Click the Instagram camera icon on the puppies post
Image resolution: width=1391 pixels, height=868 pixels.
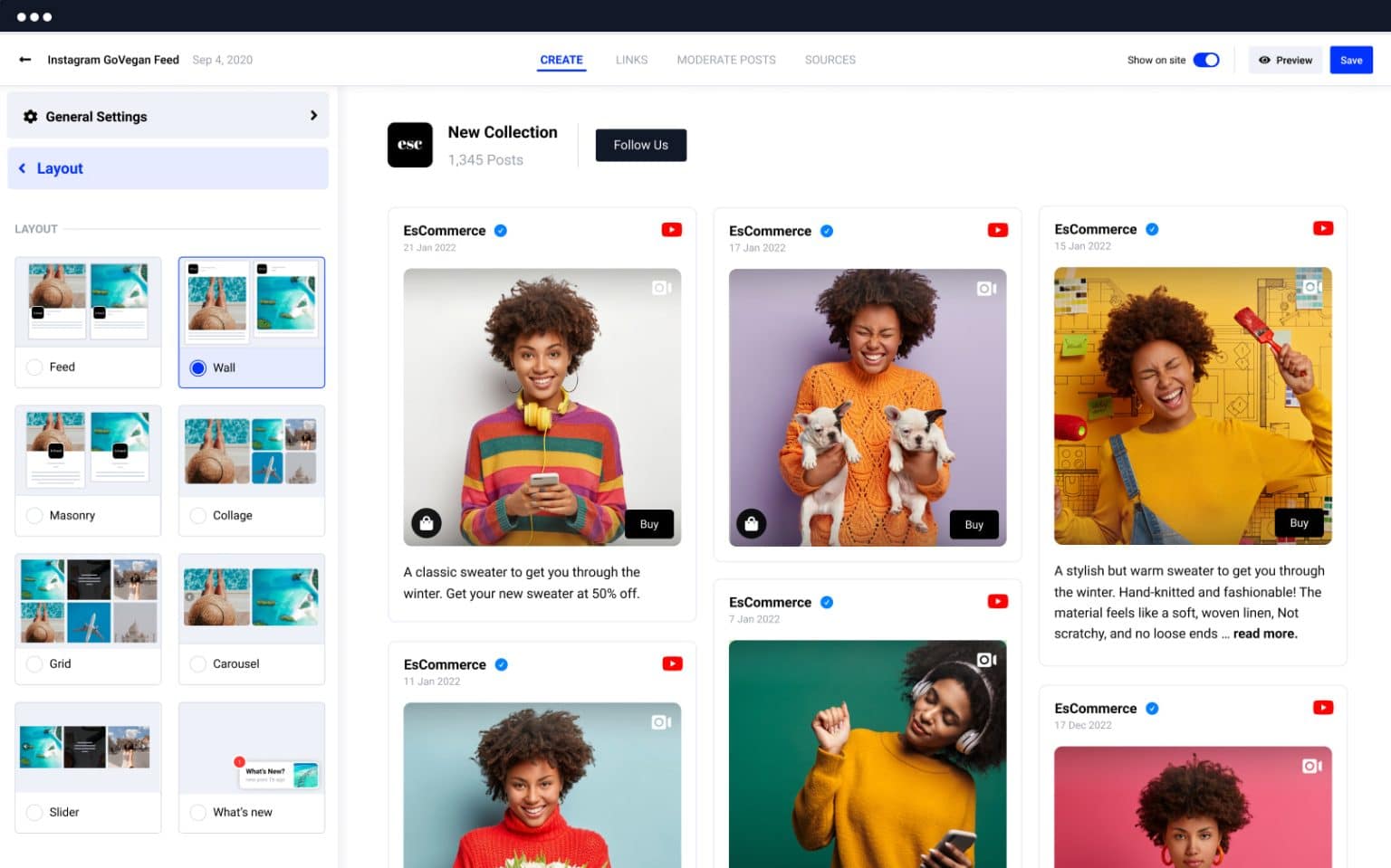985,287
